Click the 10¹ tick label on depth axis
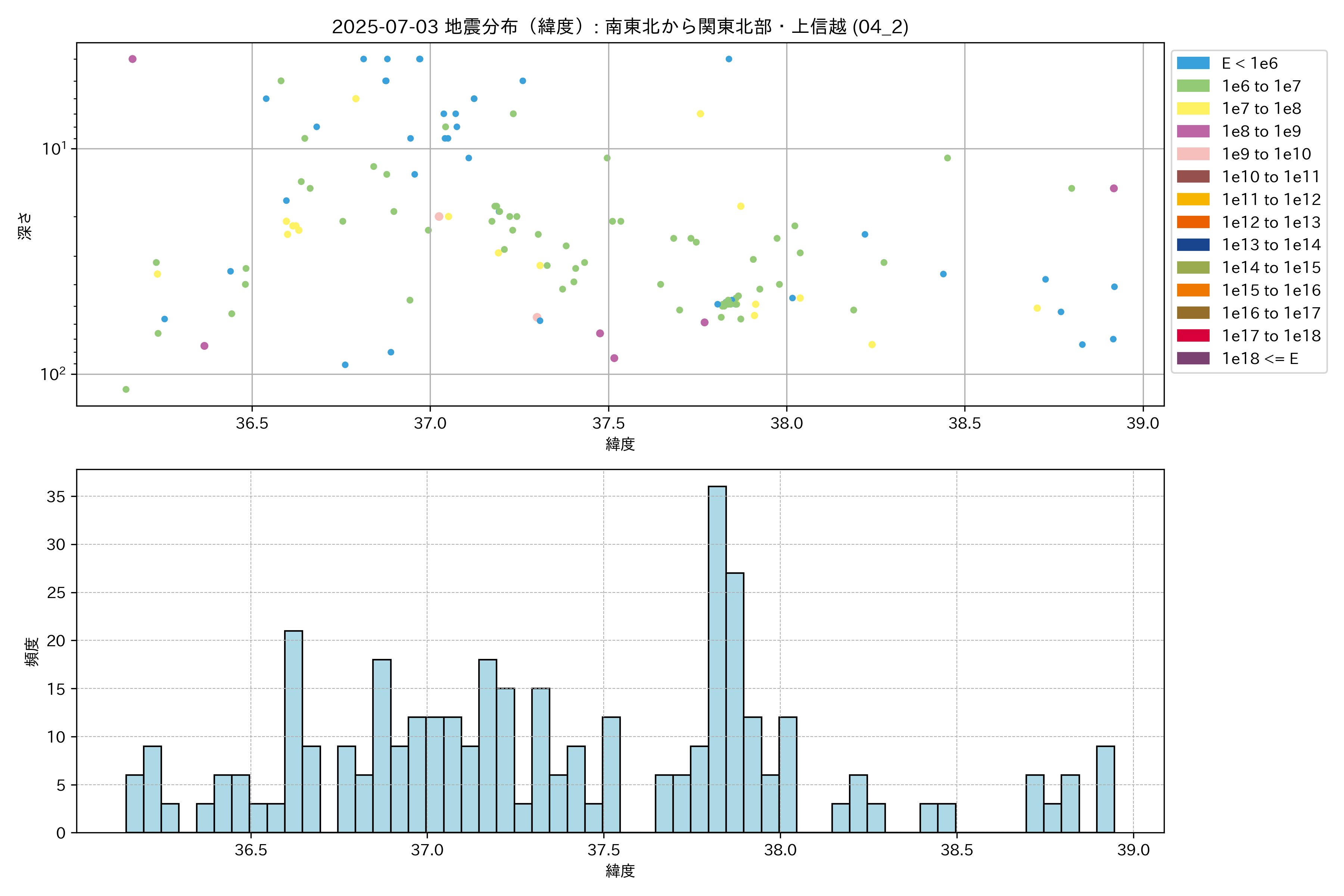1344x896 pixels. coord(54,149)
